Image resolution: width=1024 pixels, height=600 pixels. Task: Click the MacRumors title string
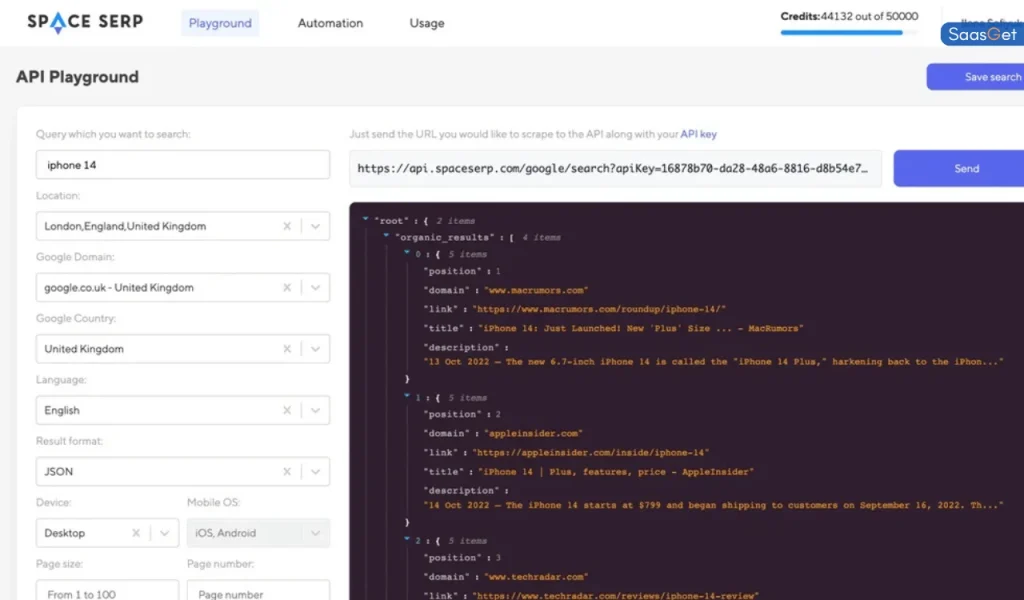[x=641, y=328]
